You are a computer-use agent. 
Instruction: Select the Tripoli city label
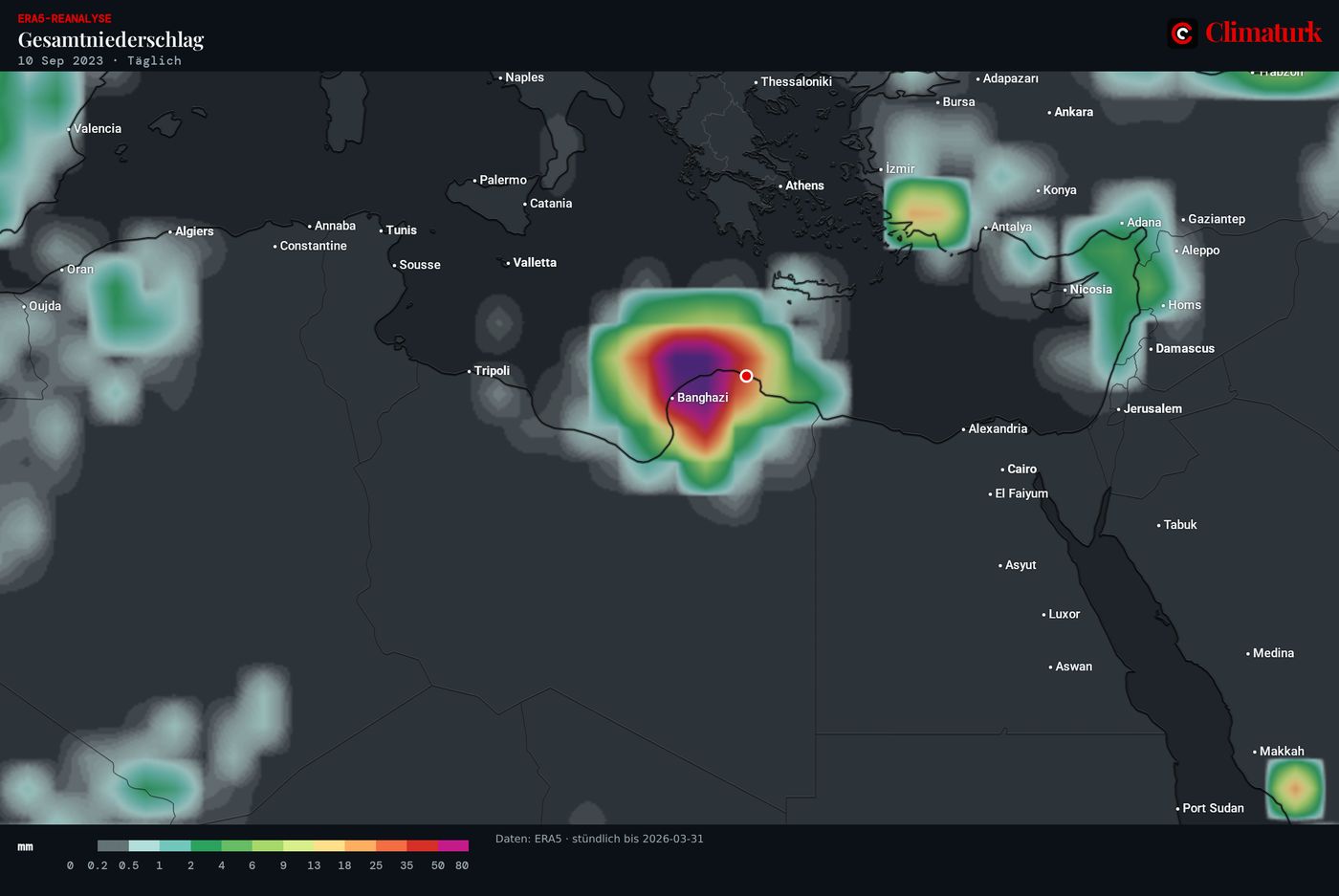click(492, 371)
